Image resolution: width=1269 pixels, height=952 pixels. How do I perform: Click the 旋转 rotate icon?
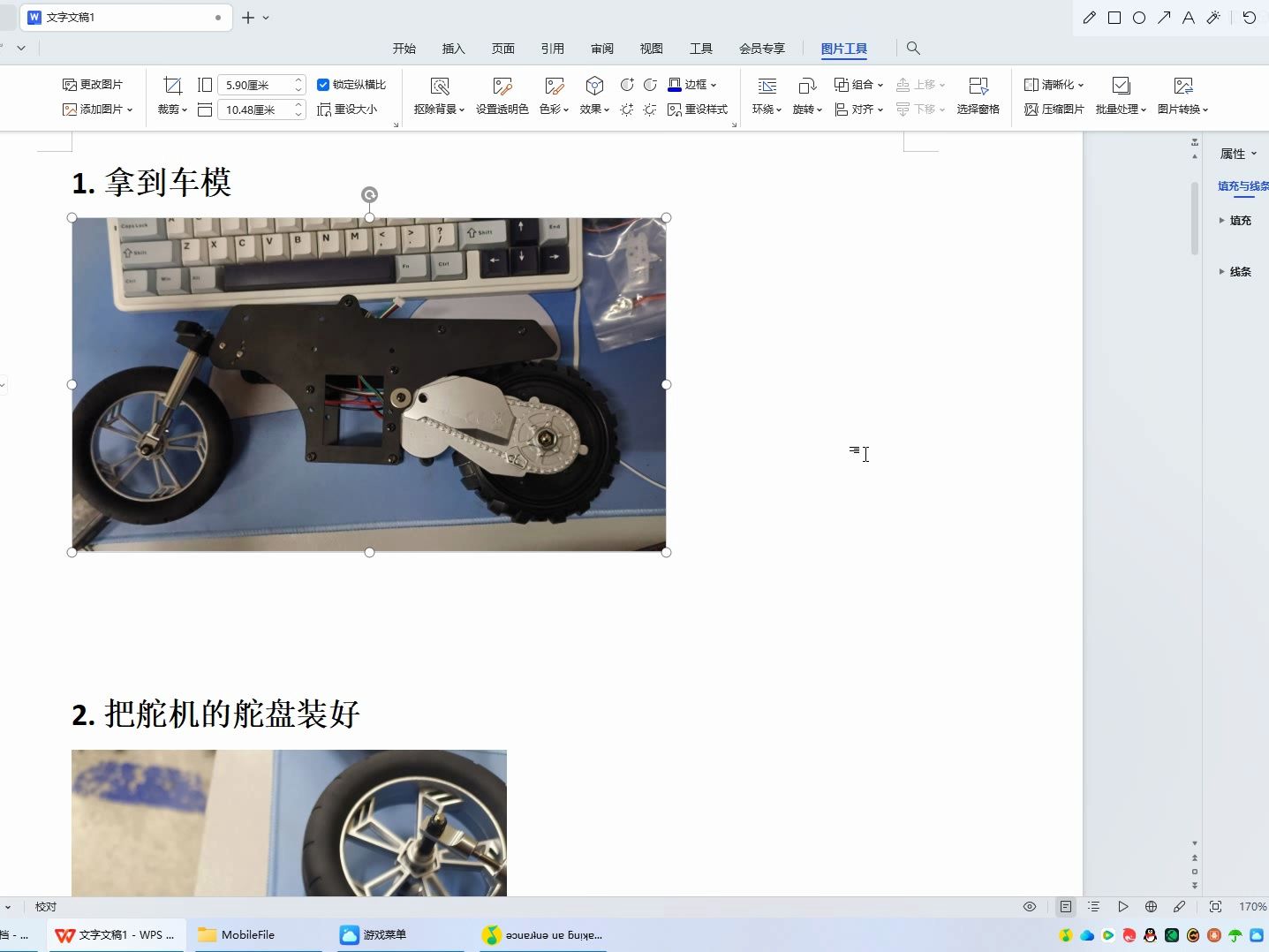(806, 86)
